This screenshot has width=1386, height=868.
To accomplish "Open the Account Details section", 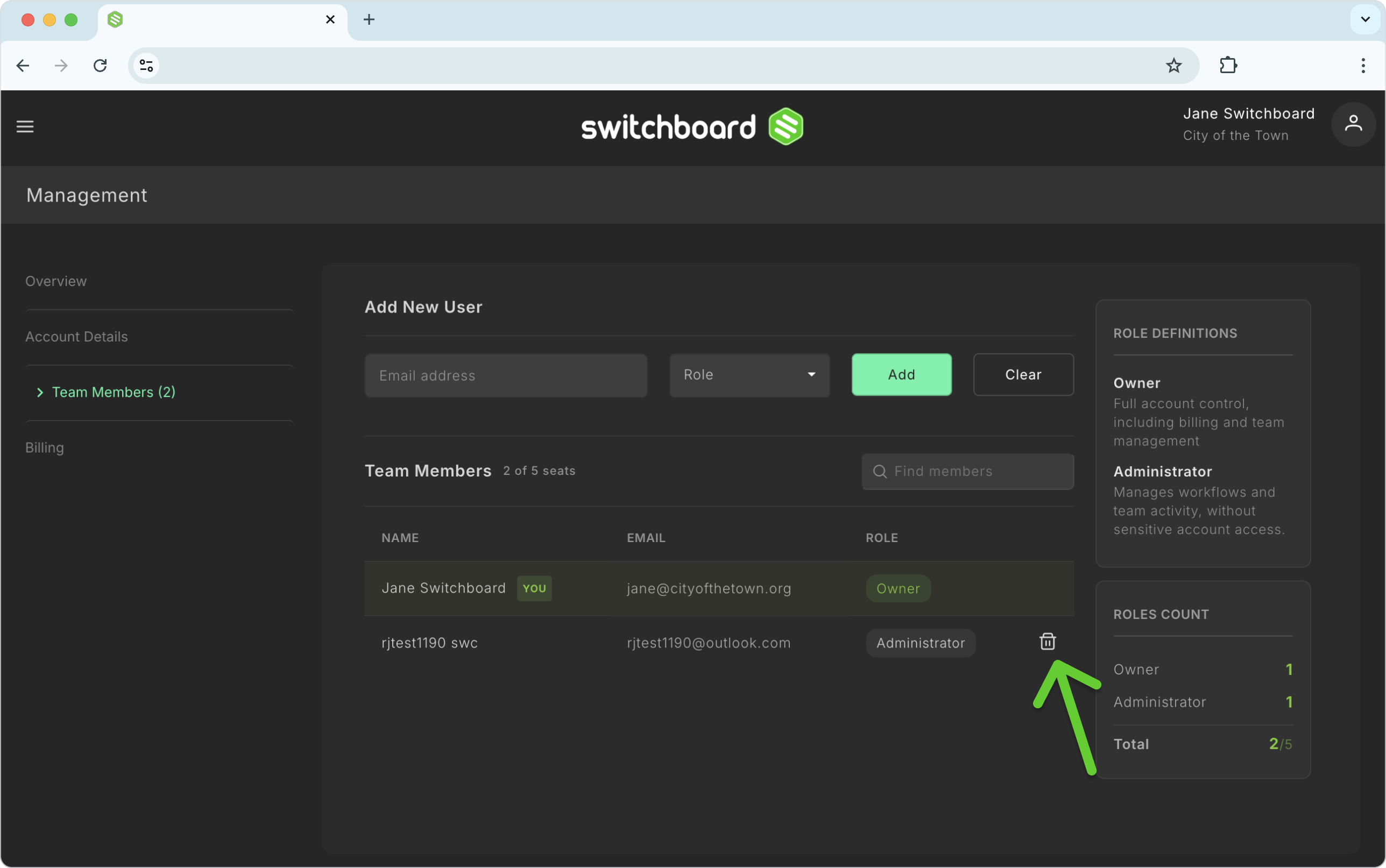I will click(76, 337).
